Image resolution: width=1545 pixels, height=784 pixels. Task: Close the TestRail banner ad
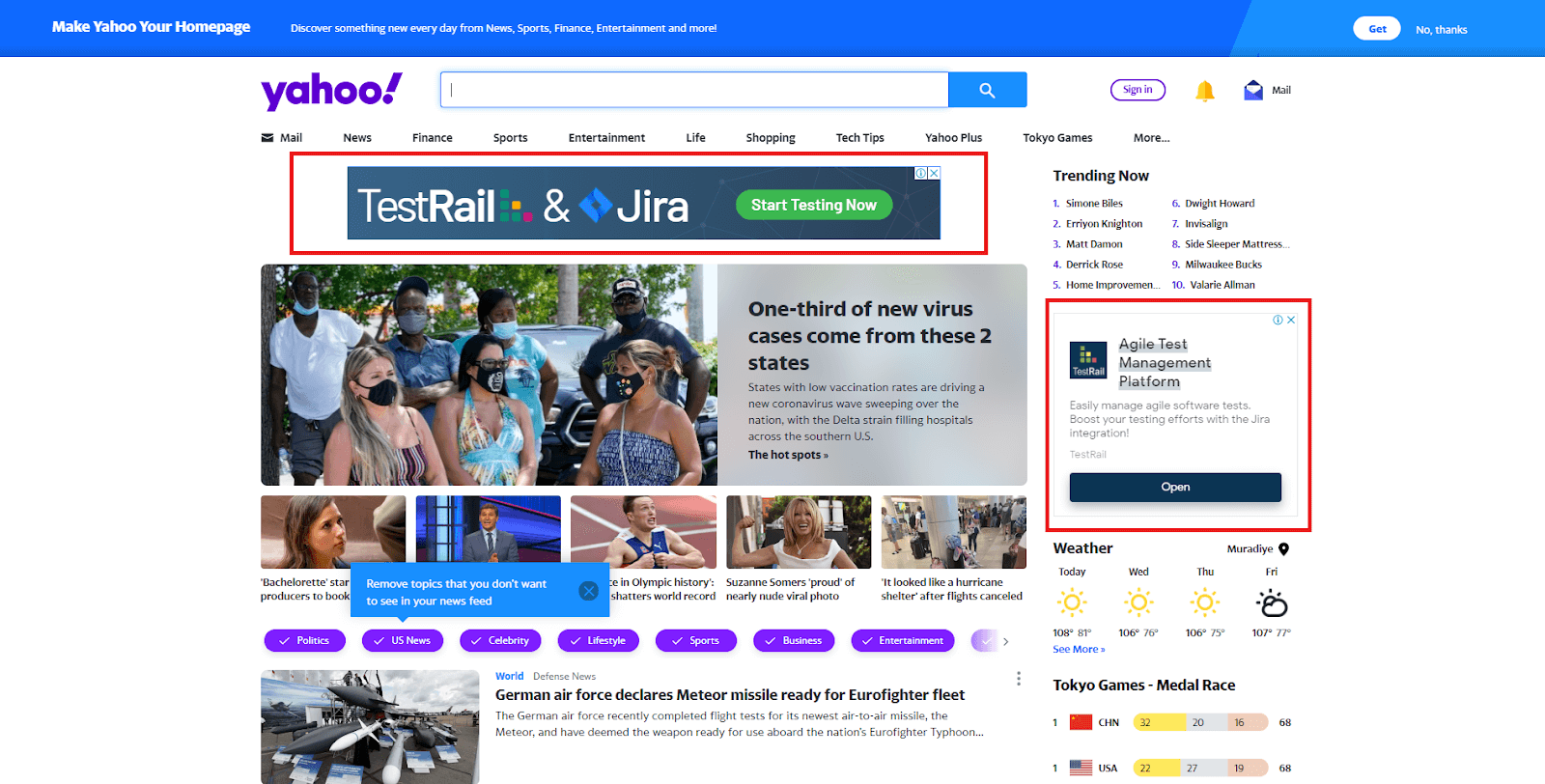934,173
